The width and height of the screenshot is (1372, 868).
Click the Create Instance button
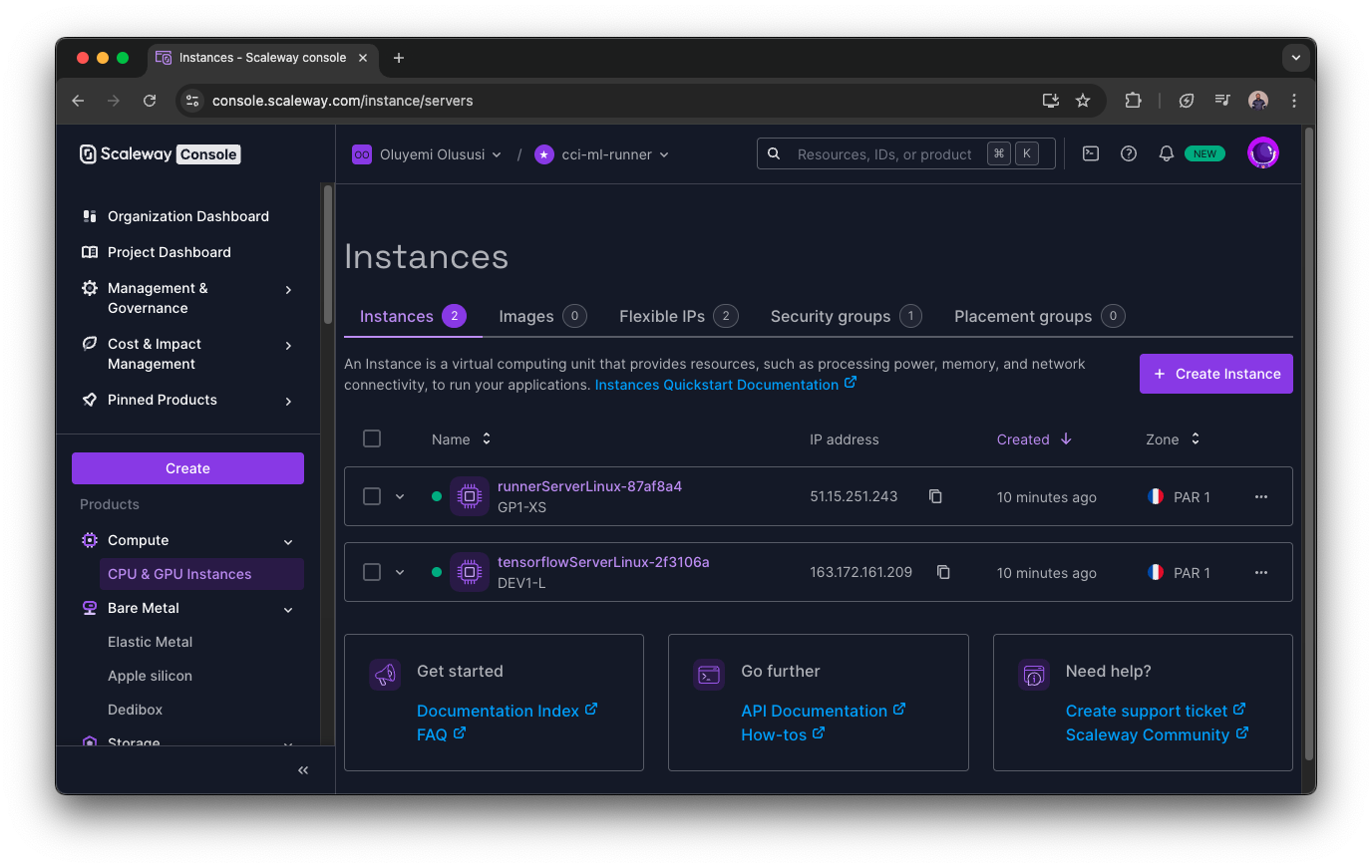(x=1215, y=373)
